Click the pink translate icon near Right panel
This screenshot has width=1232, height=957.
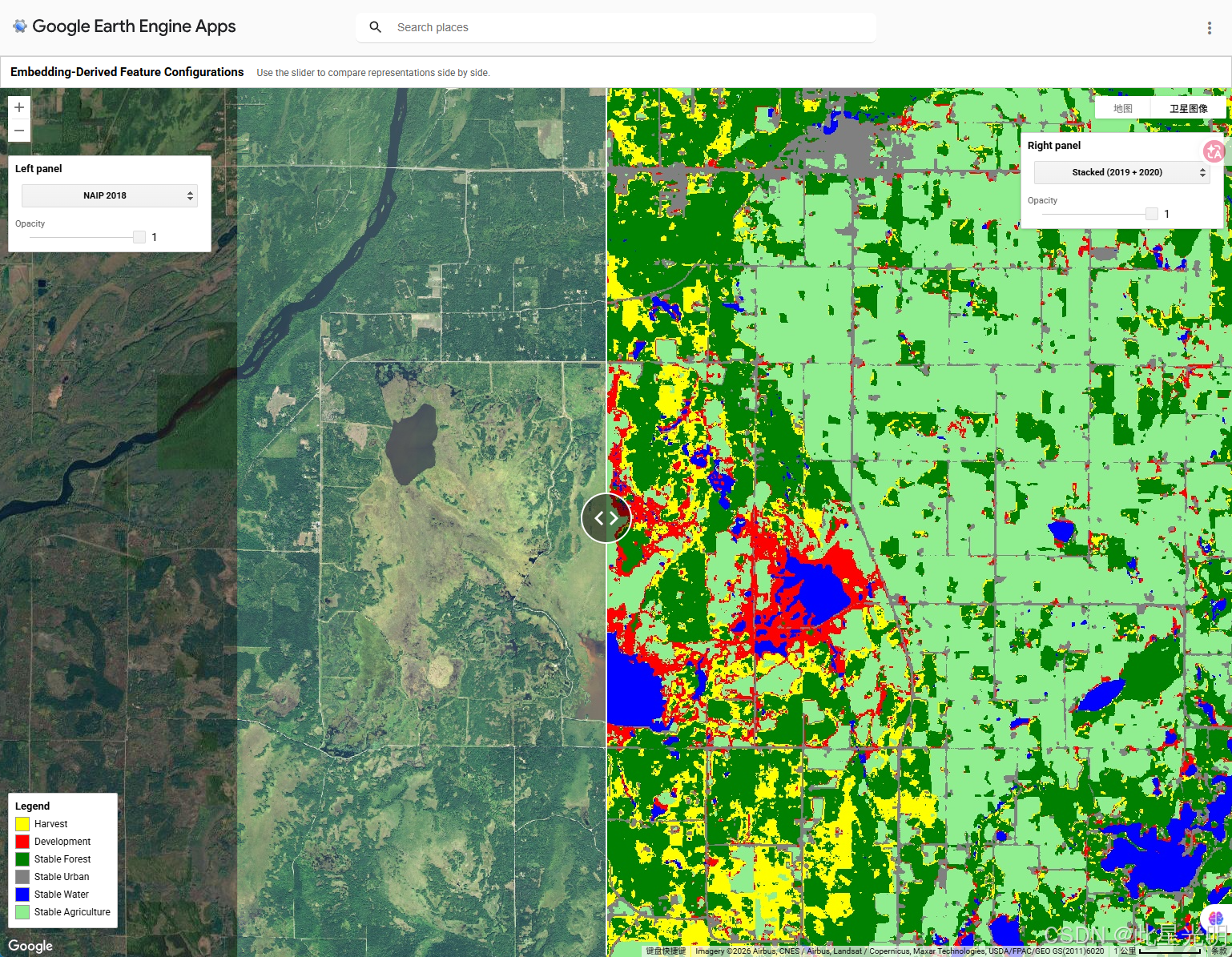click(x=1214, y=151)
